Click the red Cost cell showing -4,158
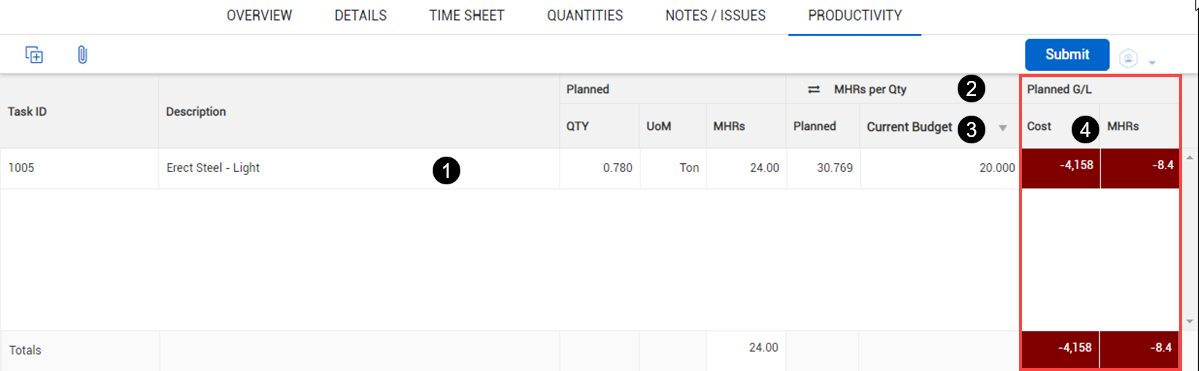The image size is (1199, 371). [x=1061, y=168]
